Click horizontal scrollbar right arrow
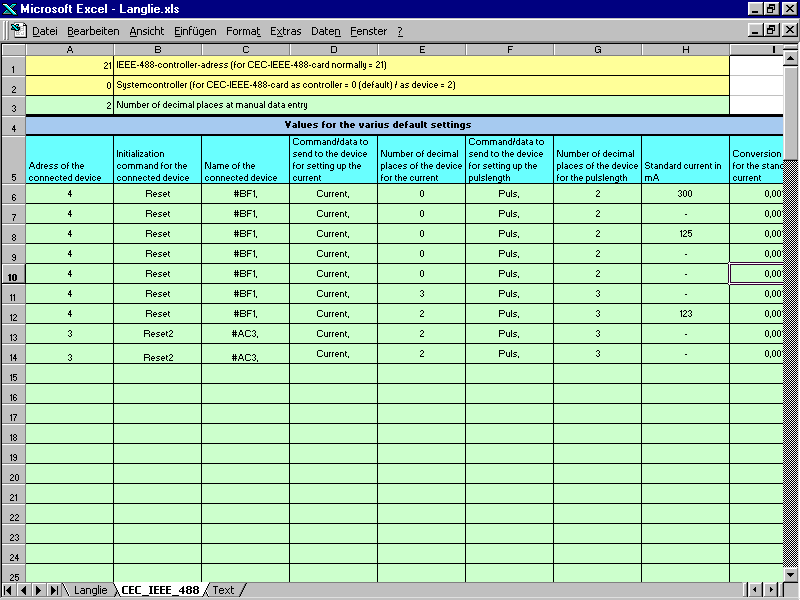This screenshot has width=800, height=600. point(771,590)
